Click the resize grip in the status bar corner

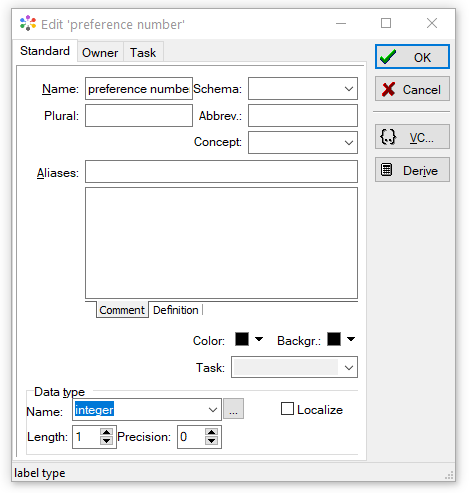[x=449, y=475]
